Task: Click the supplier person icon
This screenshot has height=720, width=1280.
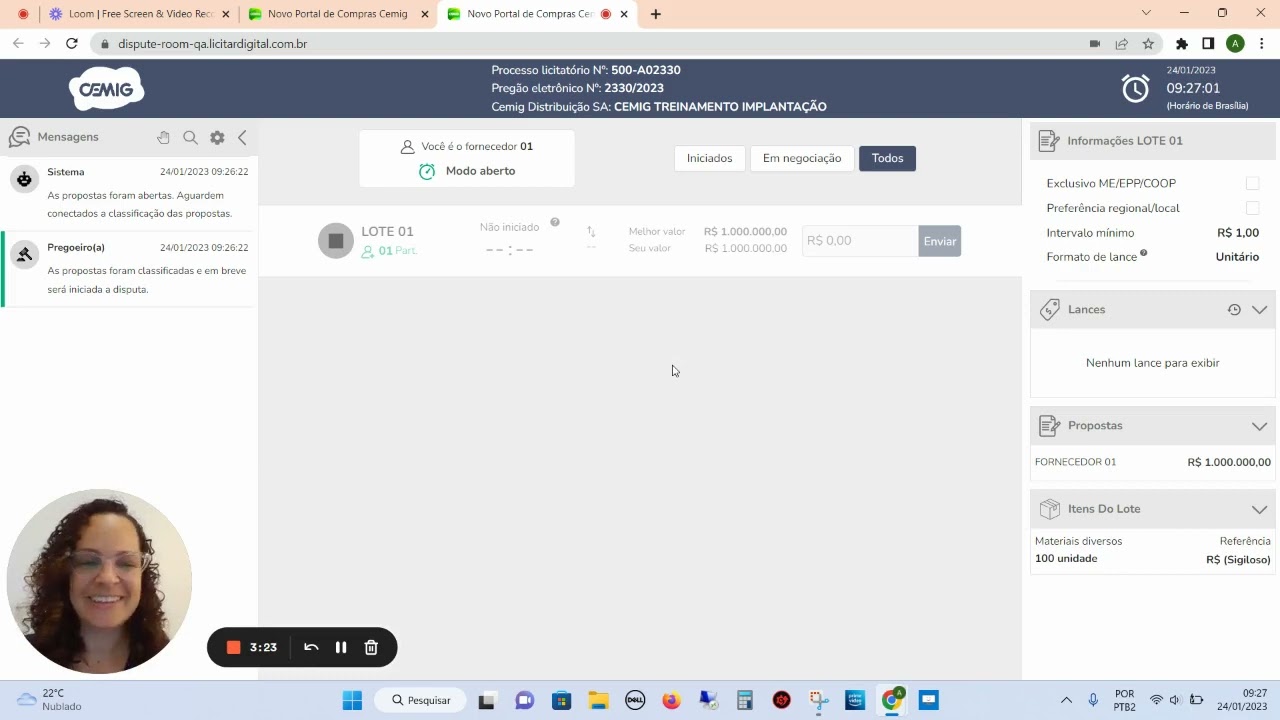Action: click(407, 146)
